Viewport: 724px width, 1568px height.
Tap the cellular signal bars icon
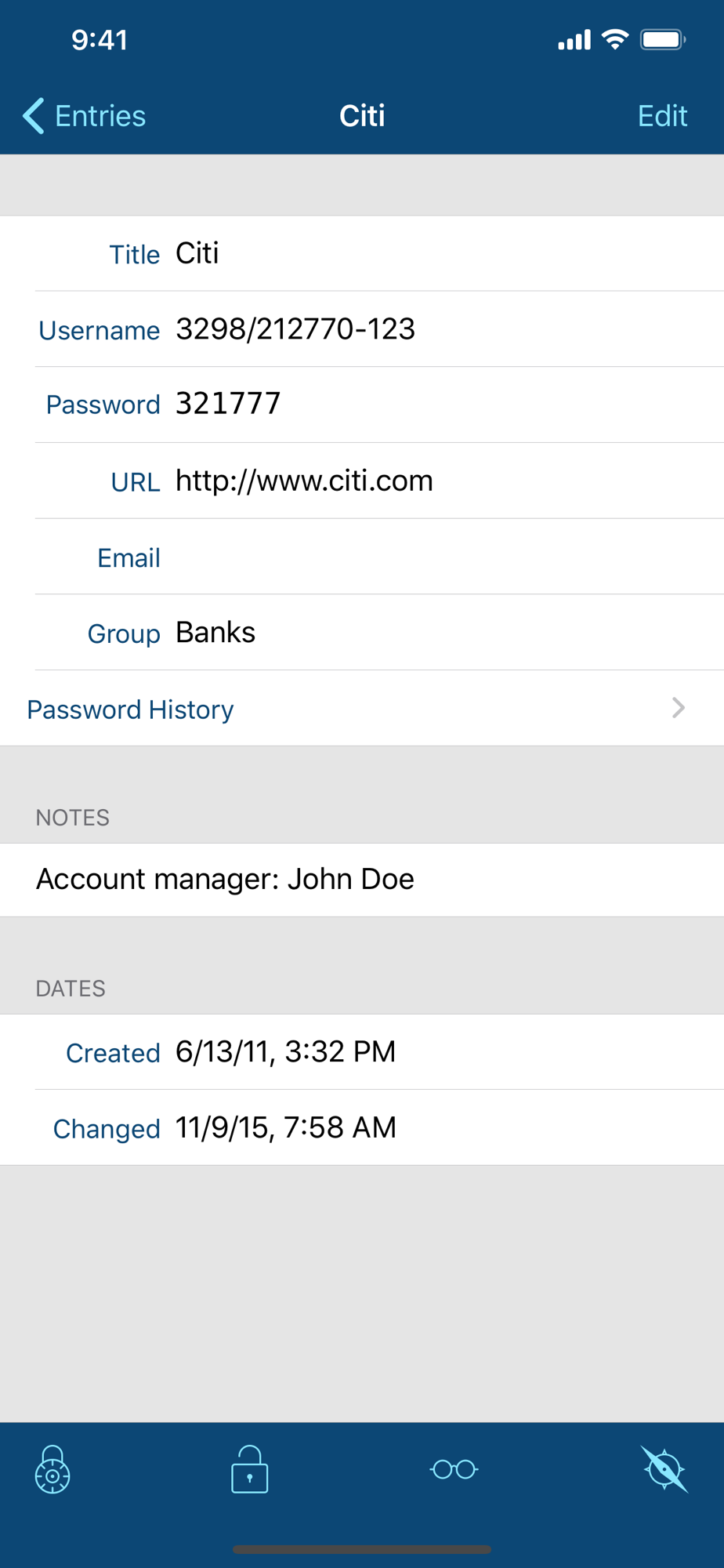574,40
